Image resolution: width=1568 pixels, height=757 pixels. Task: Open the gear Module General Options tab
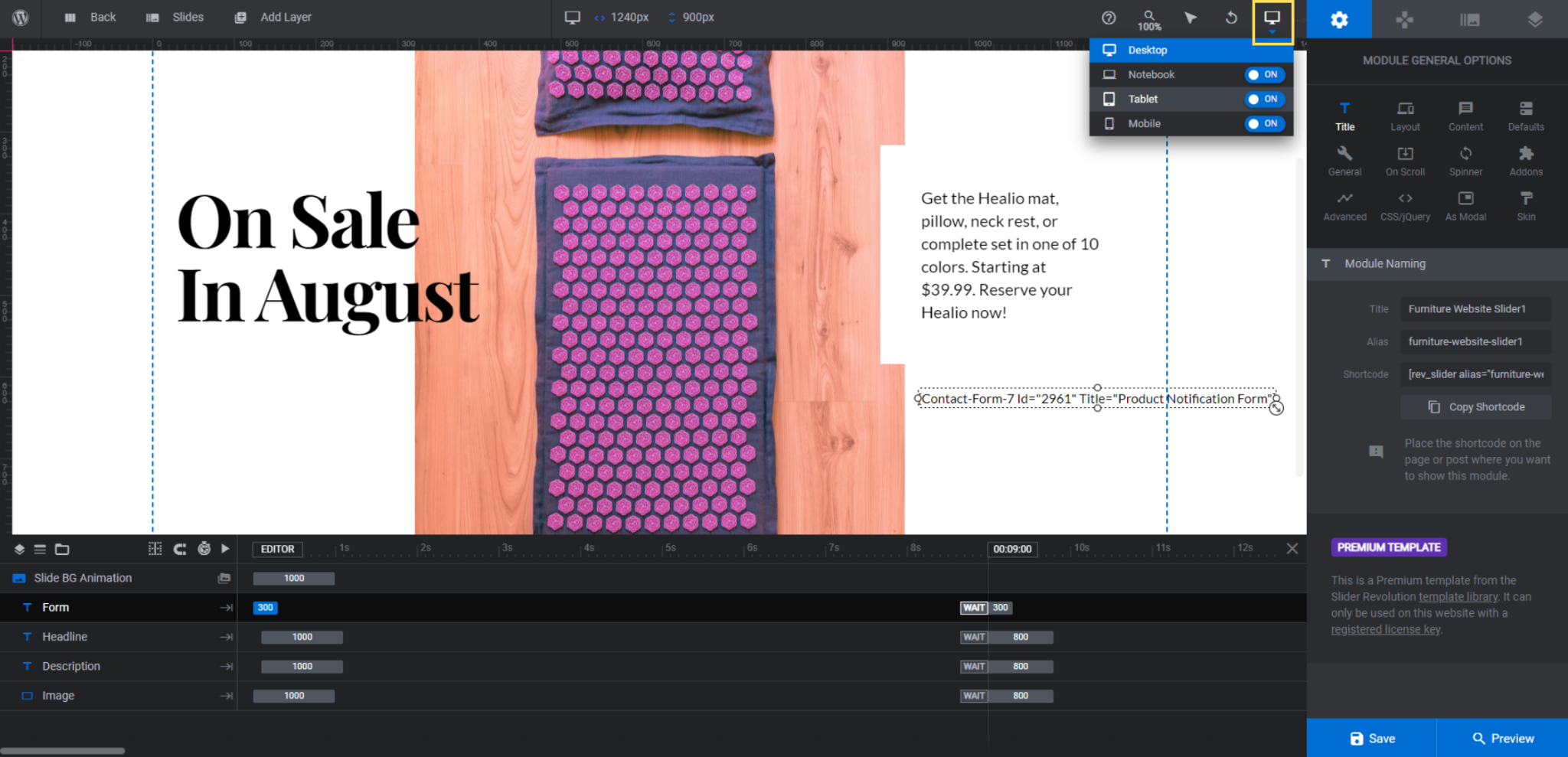tap(1339, 20)
